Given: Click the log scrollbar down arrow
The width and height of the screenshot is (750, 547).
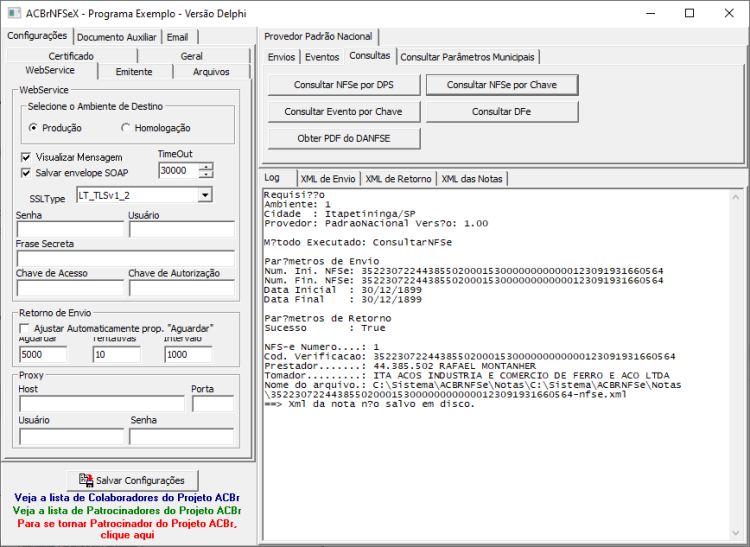Looking at the screenshot, I should click(736, 534).
